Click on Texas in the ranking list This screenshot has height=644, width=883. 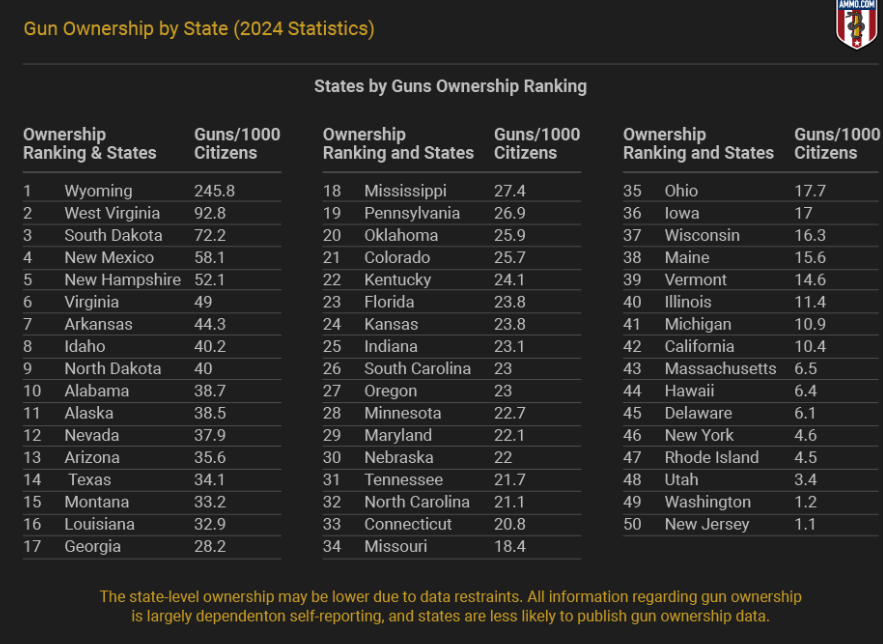click(x=89, y=480)
